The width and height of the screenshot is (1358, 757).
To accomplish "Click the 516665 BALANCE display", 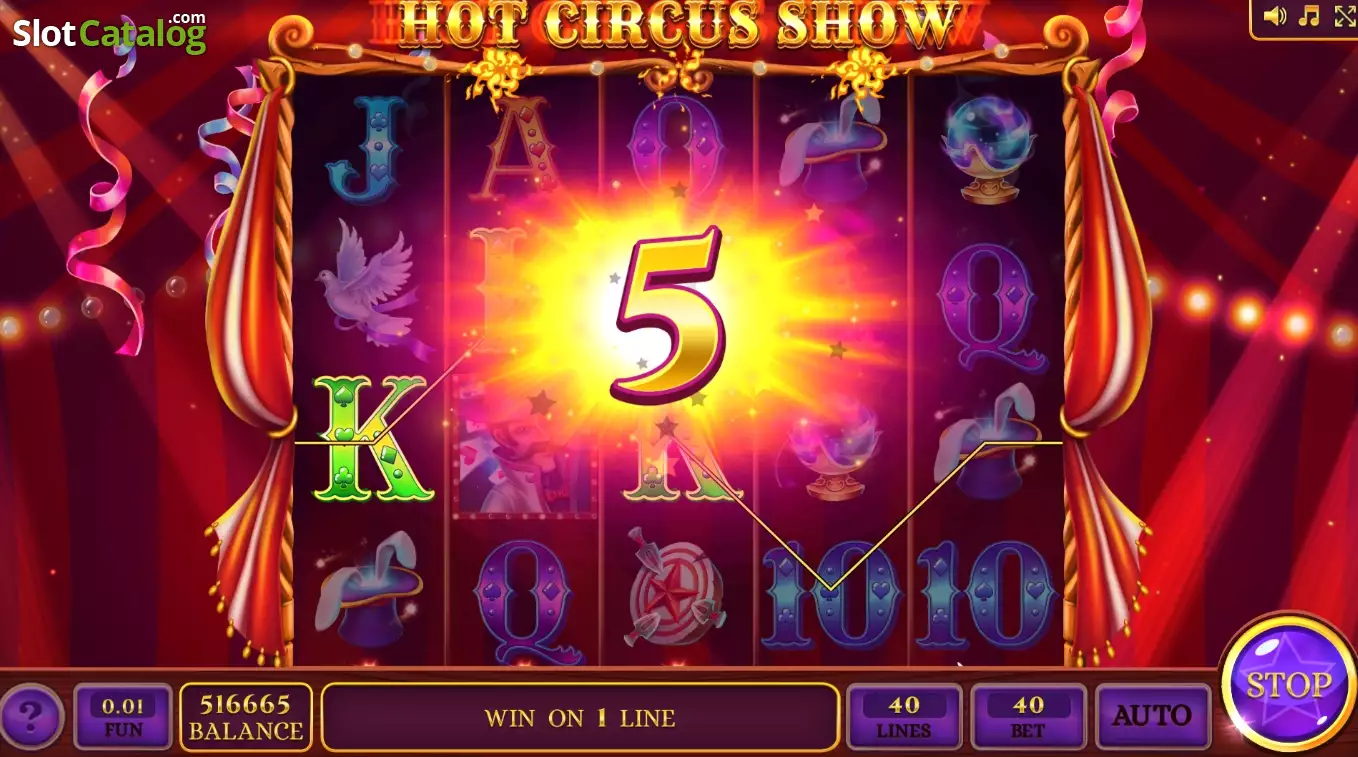I will click(x=246, y=716).
